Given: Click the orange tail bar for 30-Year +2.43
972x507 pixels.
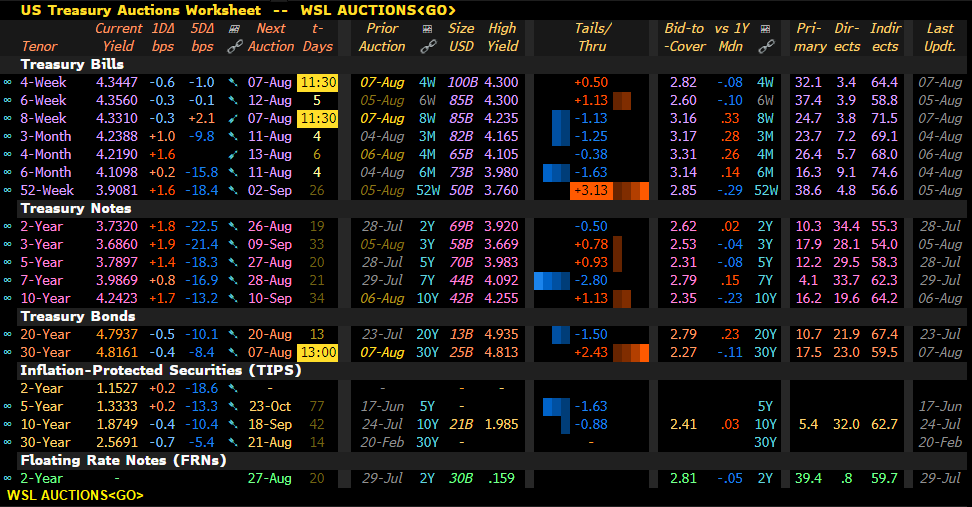Looking at the screenshot, I should pyautogui.click(x=631, y=352).
